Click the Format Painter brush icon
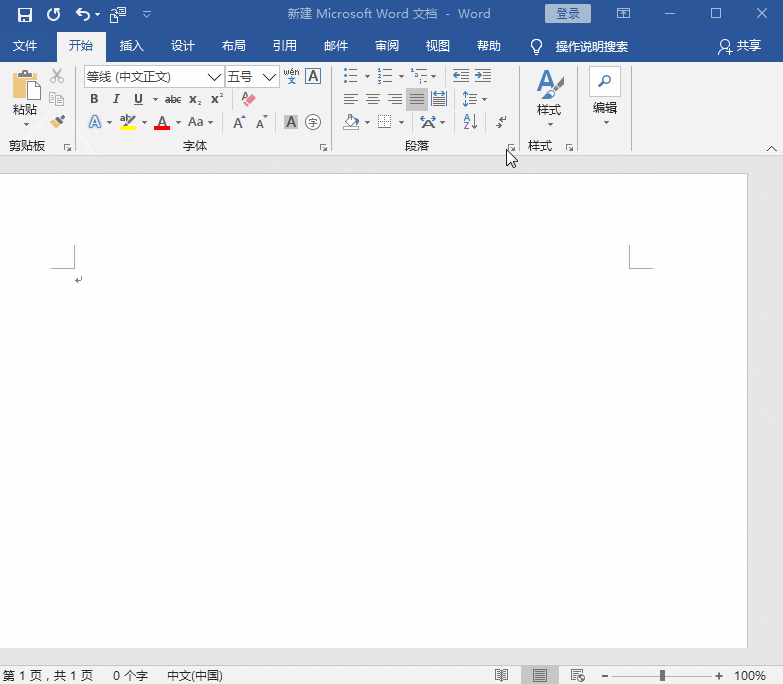Viewport: 783px width, 684px height. (57, 122)
